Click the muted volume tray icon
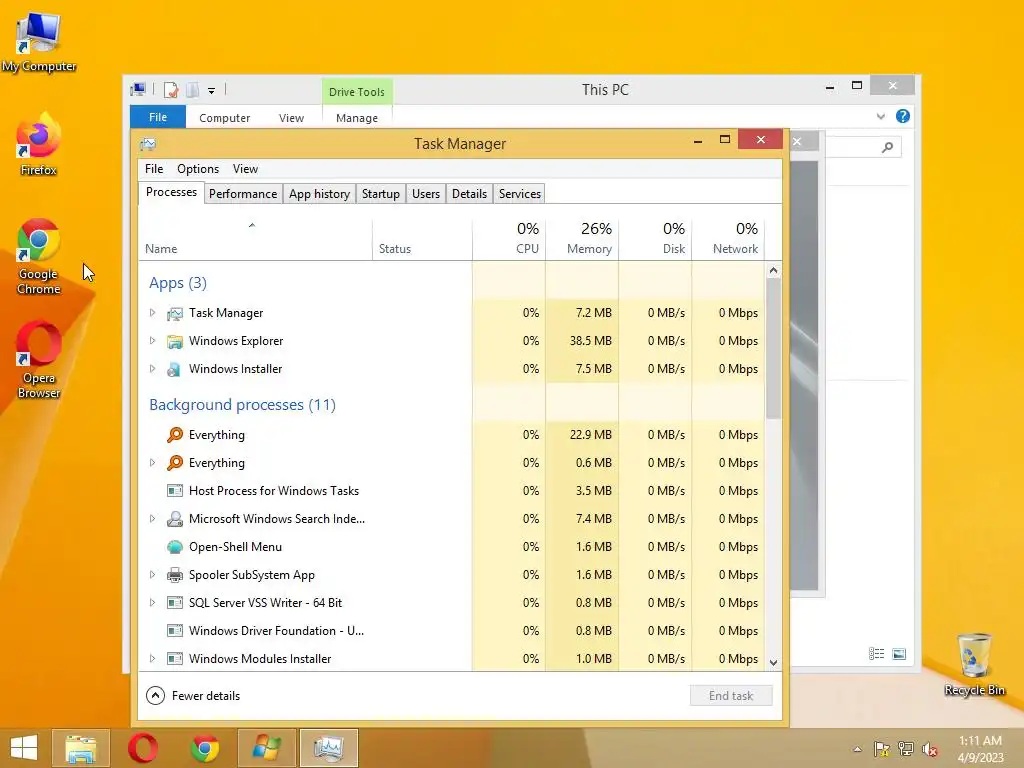1024x768 pixels. (x=930, y=749)
